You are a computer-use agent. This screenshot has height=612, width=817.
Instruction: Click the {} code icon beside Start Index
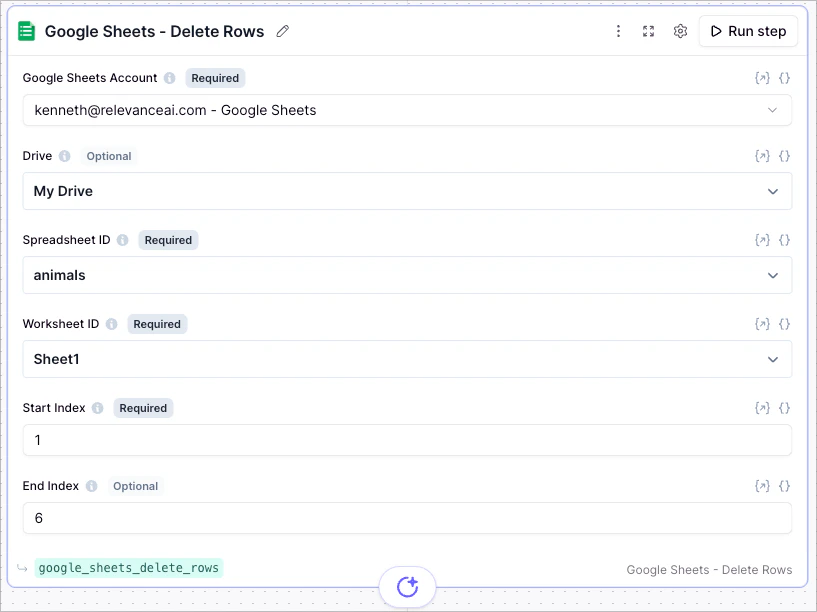(785, 407)
